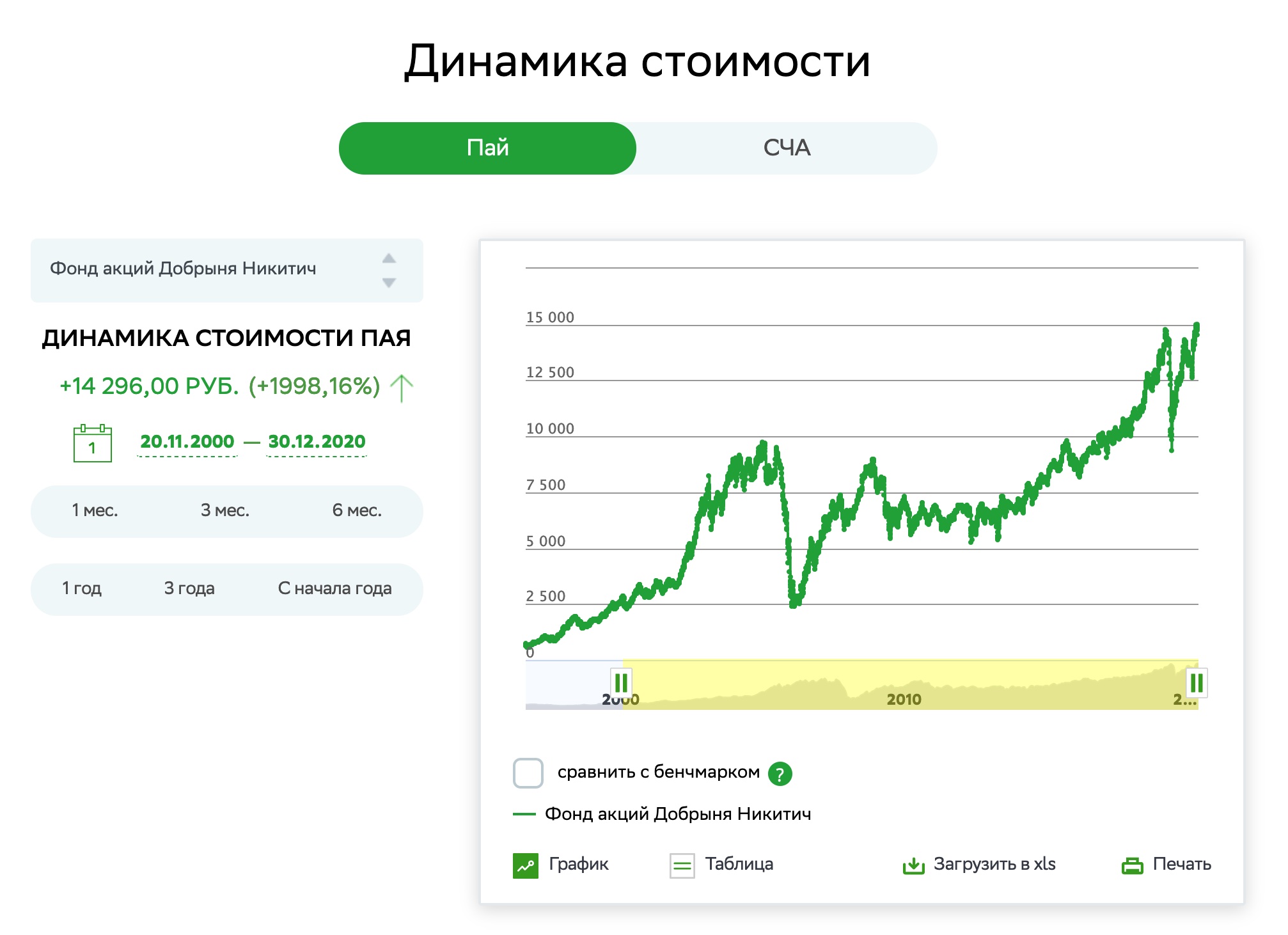
Task: Click the right range slider handle
Action: click(x=1196, y=683)
